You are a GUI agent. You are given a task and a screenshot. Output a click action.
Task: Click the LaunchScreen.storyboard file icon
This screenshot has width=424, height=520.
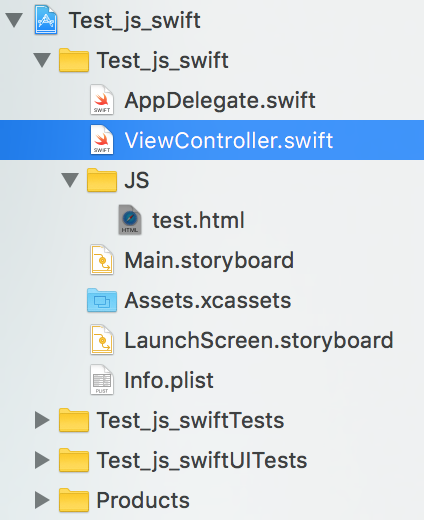coord(102,340)
